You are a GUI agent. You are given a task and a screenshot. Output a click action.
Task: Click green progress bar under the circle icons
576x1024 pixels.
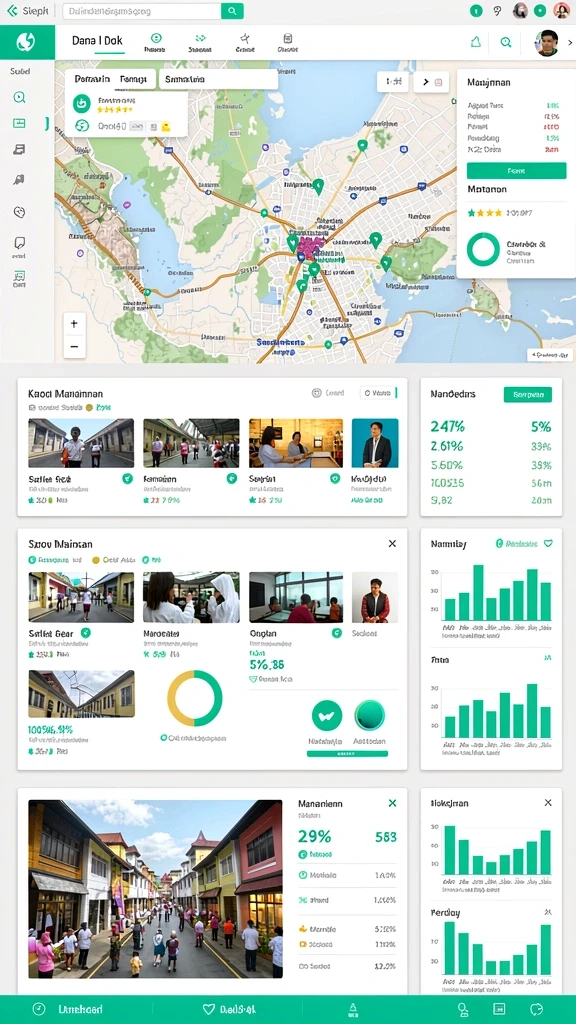point(347,754)
